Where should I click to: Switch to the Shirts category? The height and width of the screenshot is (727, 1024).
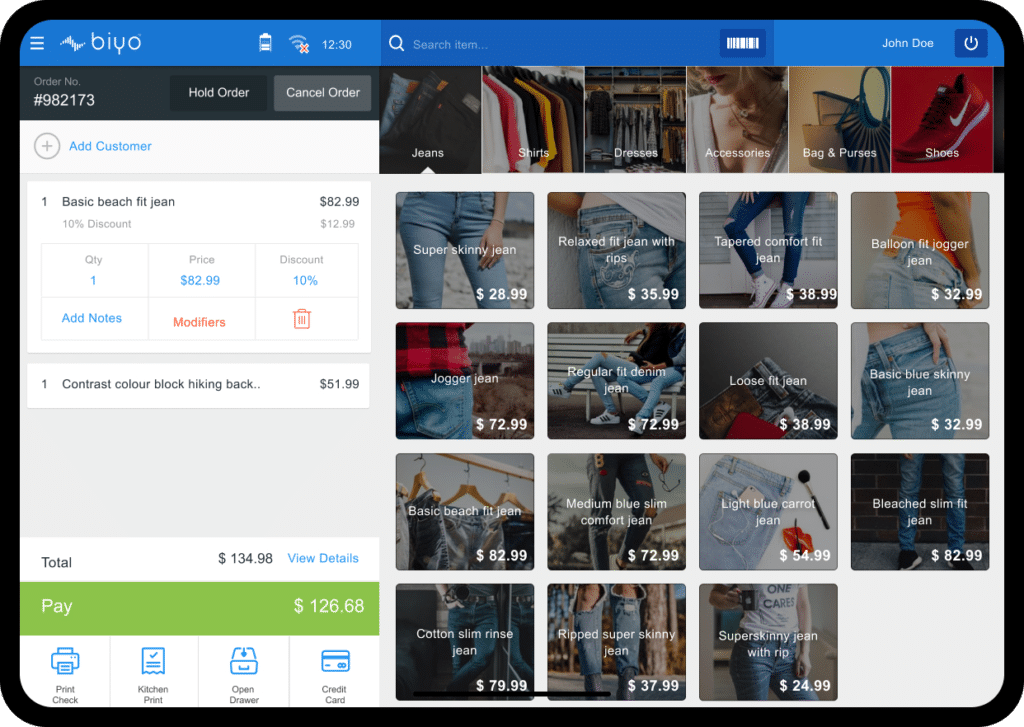pos(533,118)
